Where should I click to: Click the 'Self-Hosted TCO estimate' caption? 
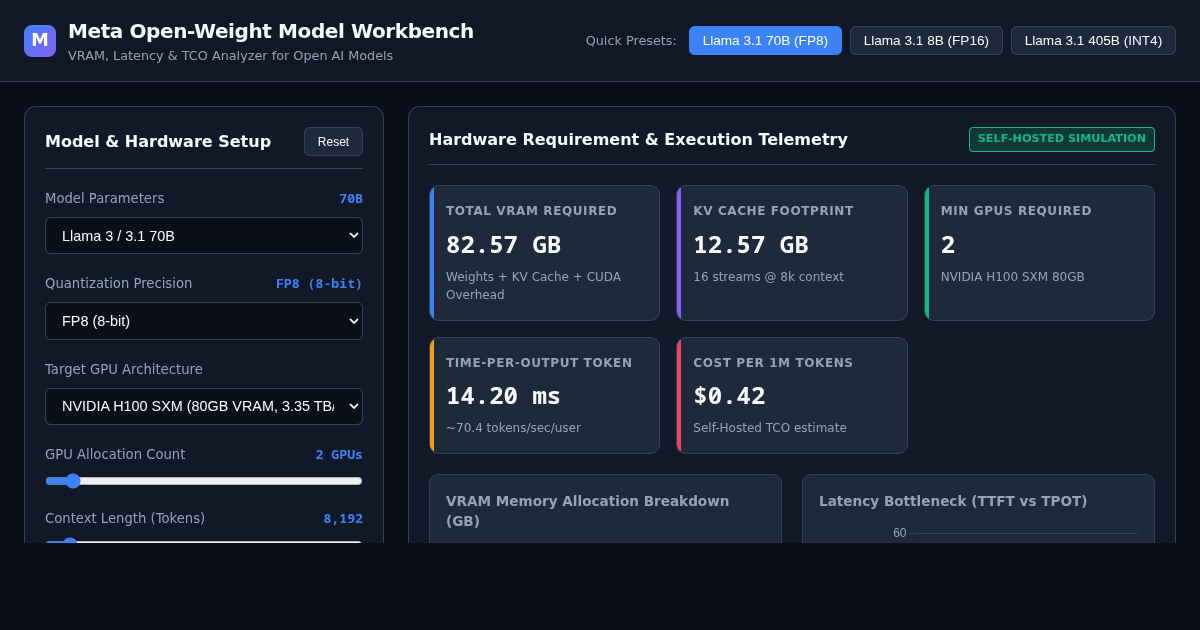(770, 428)
